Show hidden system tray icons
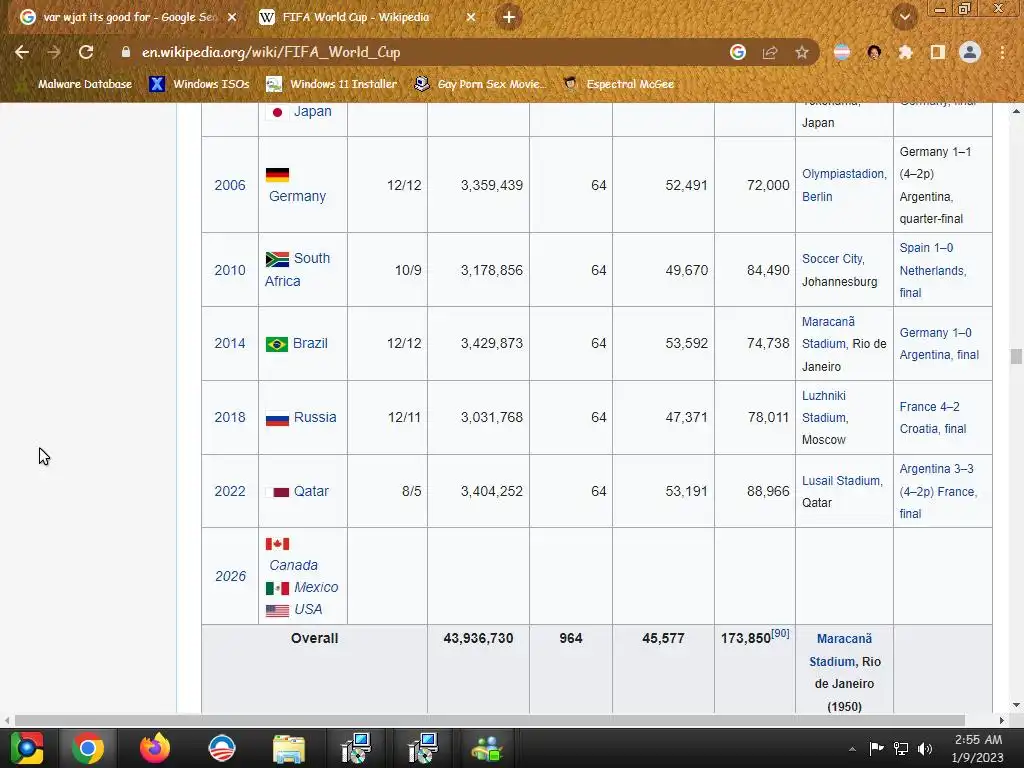 pyautogui.click(x=852, y=749)
